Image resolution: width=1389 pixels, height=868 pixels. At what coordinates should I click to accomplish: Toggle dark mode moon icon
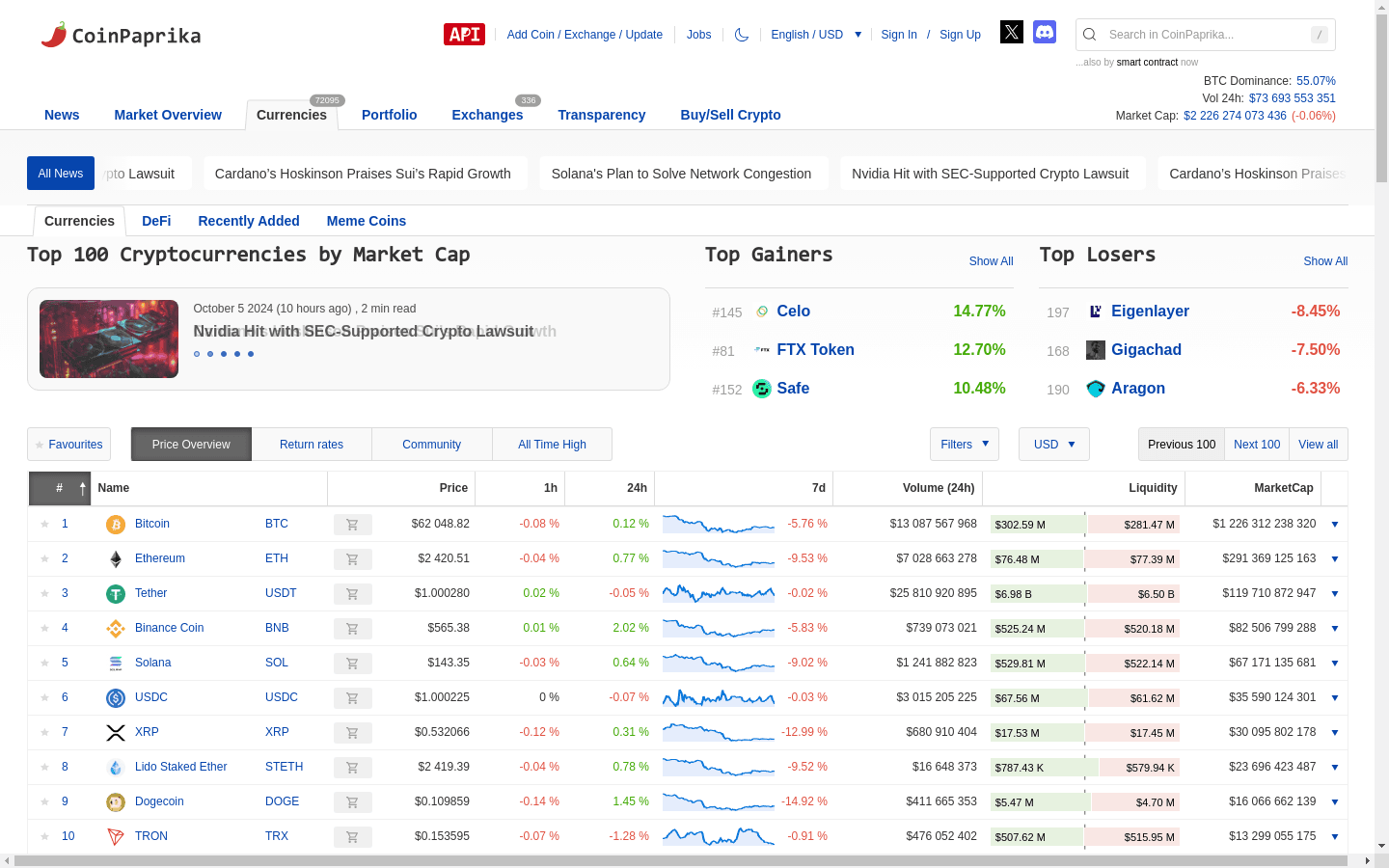(742, 35)
